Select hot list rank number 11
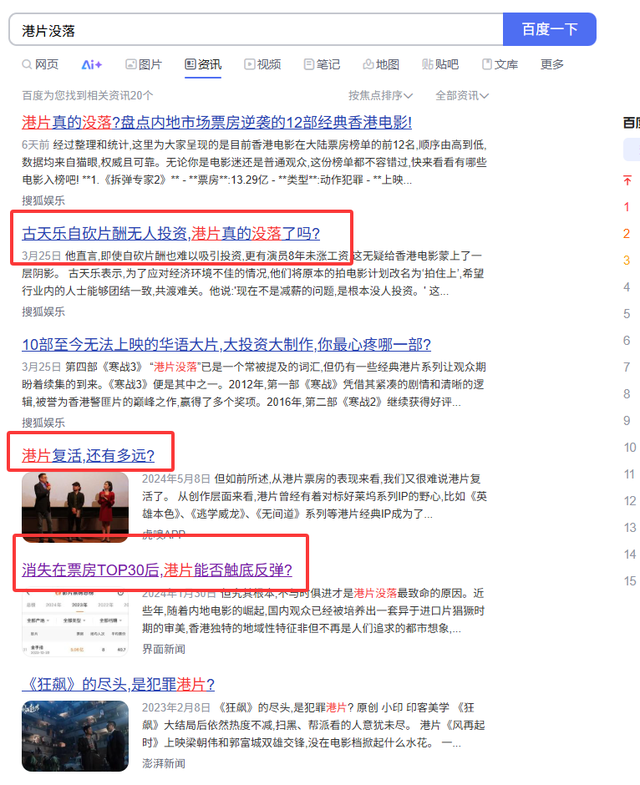Image resolution: width=640 pixels, height=785 pixels. 629,474
